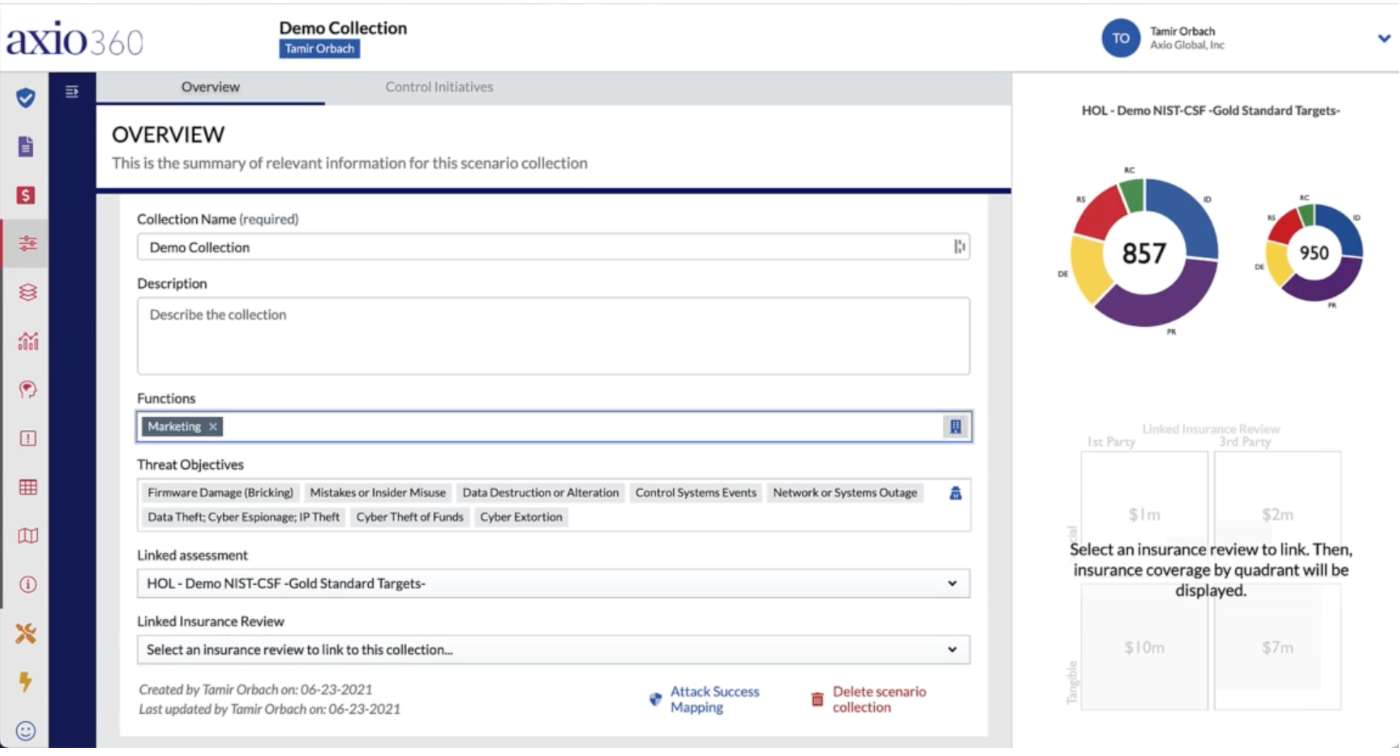
Task: Open the stacked layers sidebar icon
Action: pyautogui.click(x=27, y=292)
